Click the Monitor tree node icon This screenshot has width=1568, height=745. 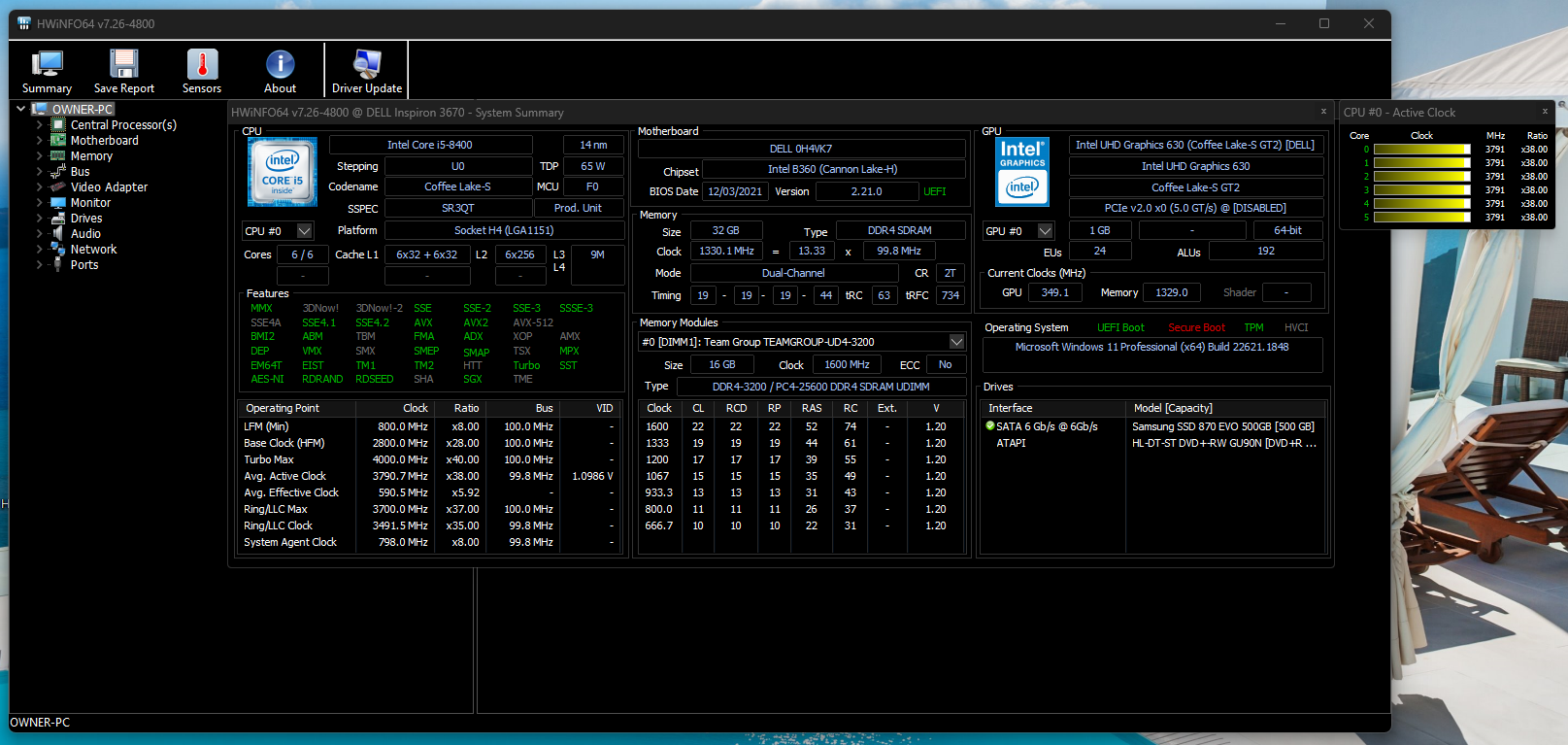pyautogui.click(x=58, y=203)
